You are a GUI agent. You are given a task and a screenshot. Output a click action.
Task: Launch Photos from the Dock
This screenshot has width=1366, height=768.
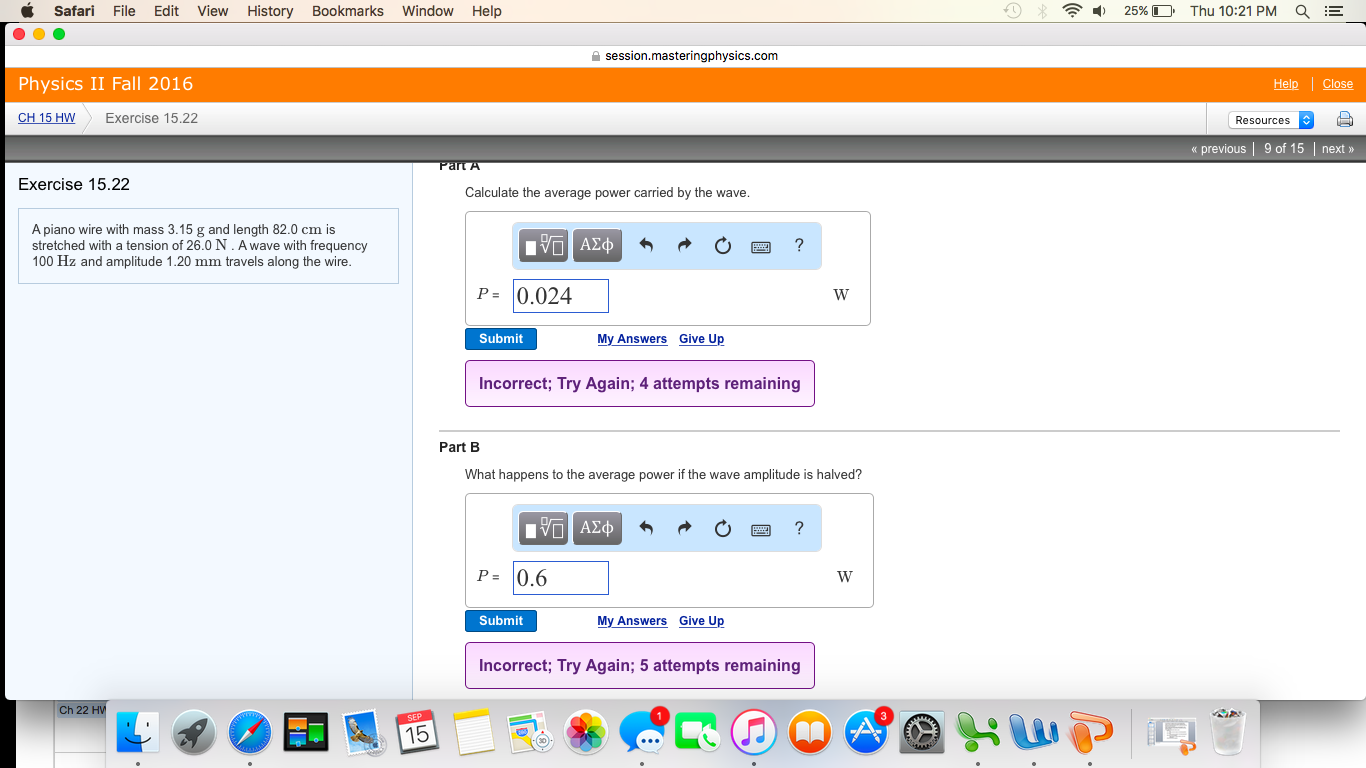(x=586, y=734)
